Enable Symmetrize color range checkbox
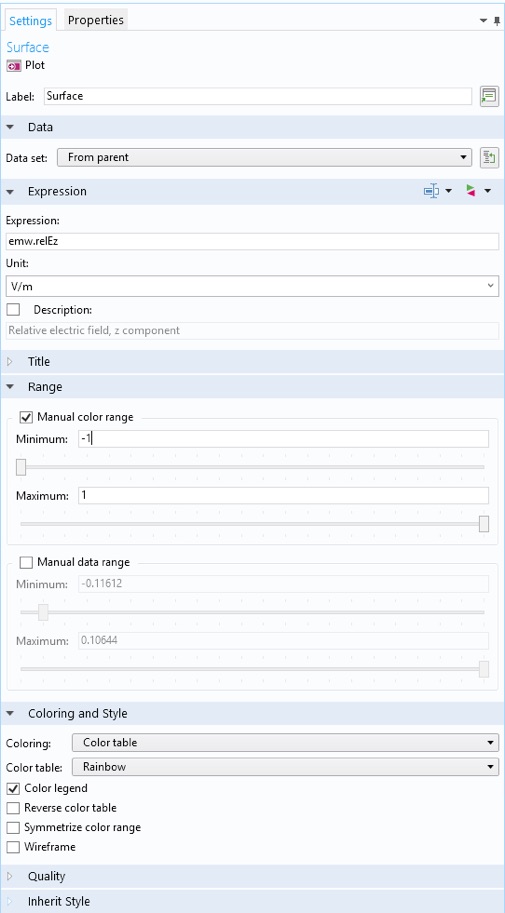The height and width of the screenshot is (913, 505). click(x=13, y=827)
